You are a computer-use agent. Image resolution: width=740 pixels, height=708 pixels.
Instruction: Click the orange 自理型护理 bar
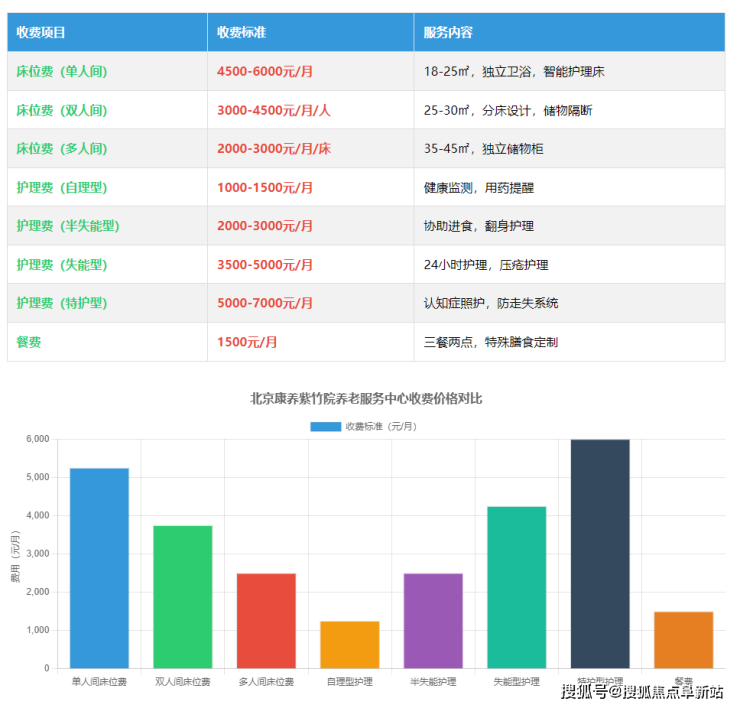click(x=350, y=644)
